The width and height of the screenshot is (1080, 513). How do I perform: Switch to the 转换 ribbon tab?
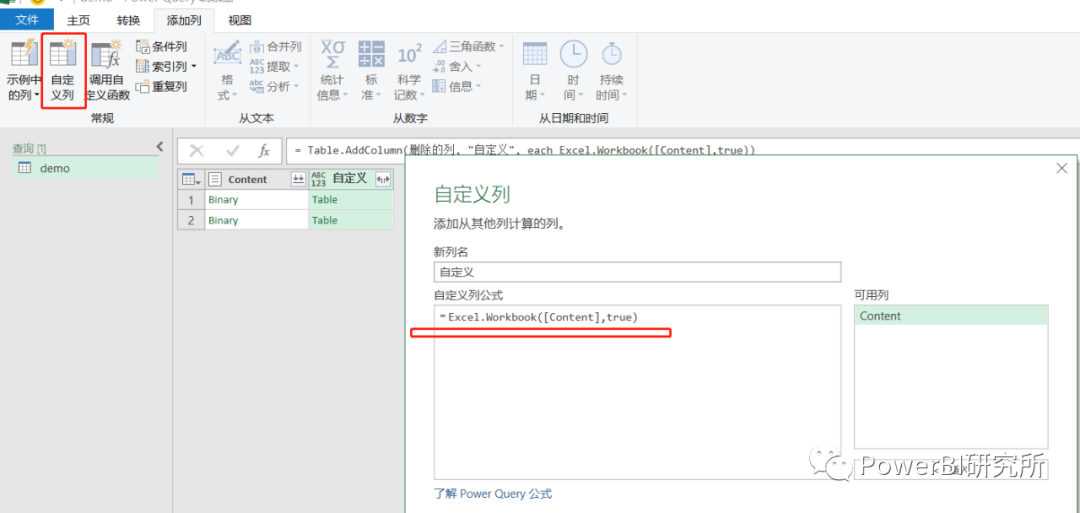coord(128,21)
